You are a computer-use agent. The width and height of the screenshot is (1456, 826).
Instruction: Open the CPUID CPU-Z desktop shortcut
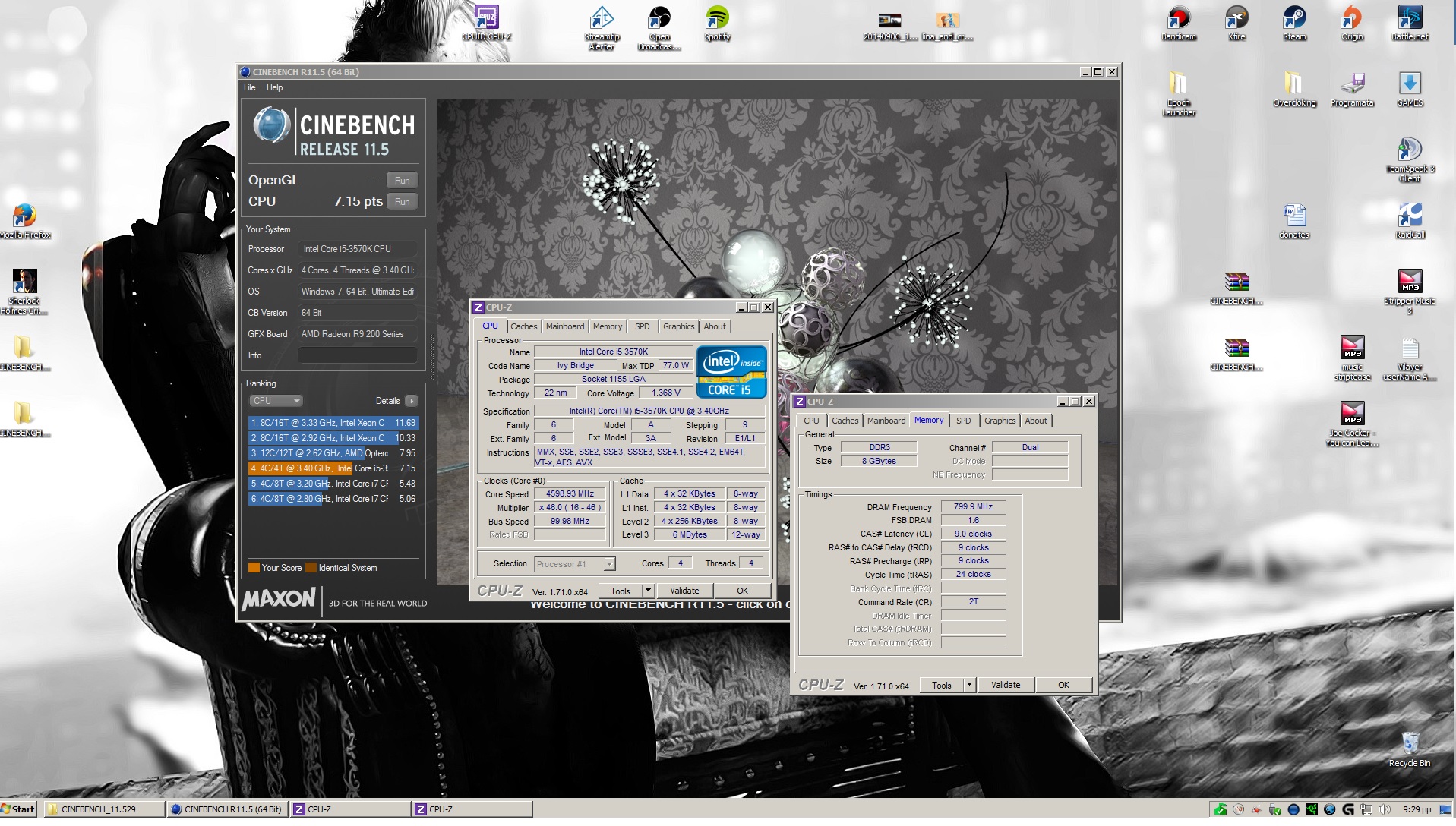(x=486, y=23)
